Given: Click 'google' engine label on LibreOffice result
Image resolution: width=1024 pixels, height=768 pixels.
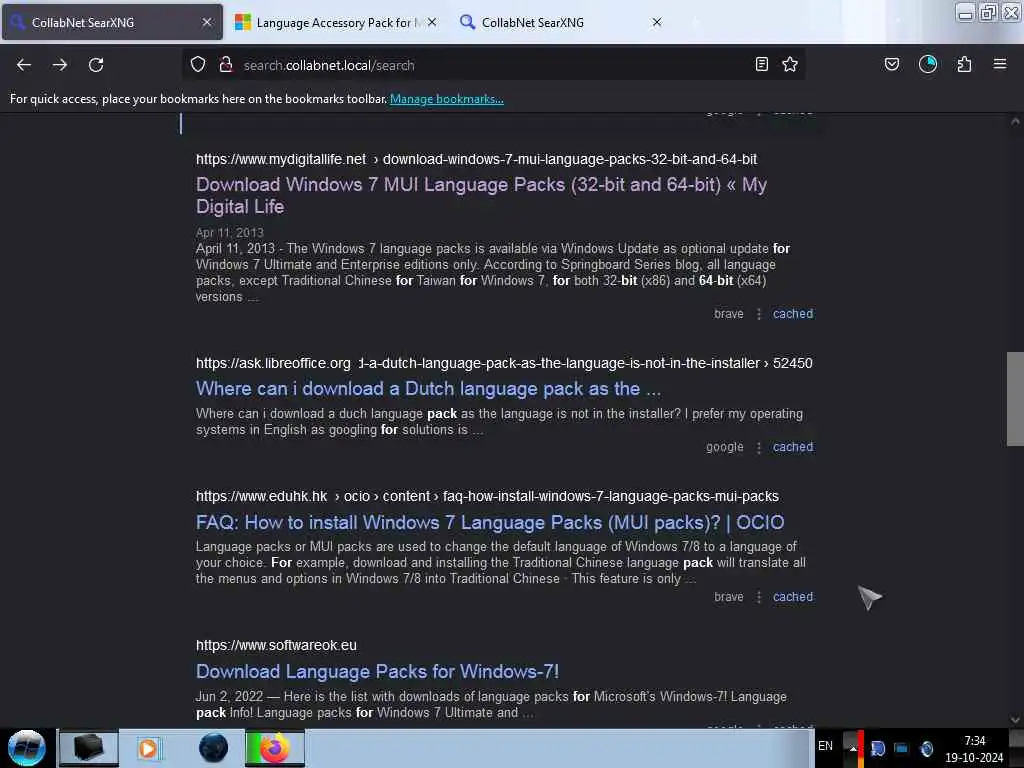Looking at the screenshot, I should tap(724, 447).
